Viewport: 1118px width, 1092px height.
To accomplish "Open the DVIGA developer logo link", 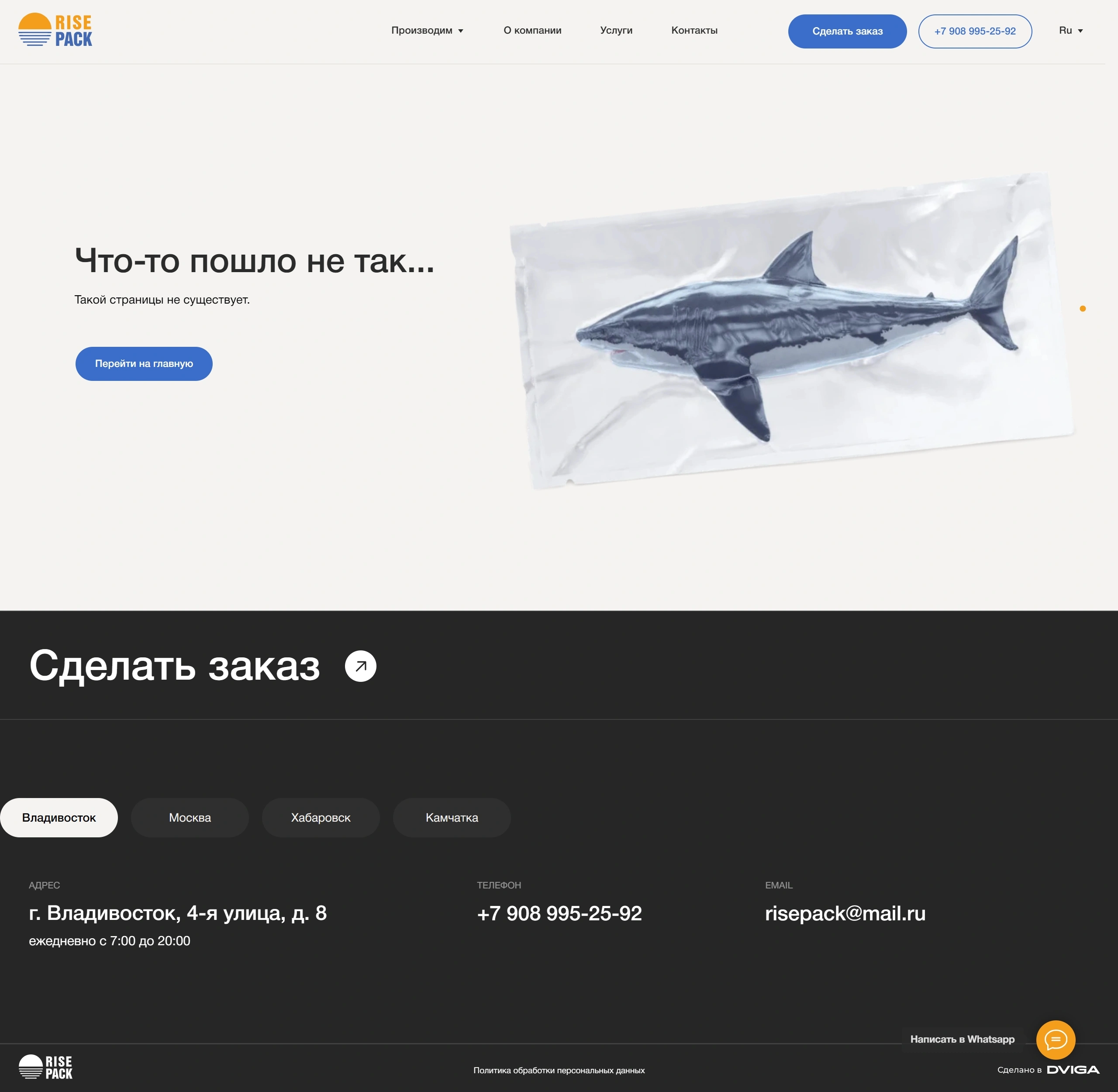I will 1073,1070.
